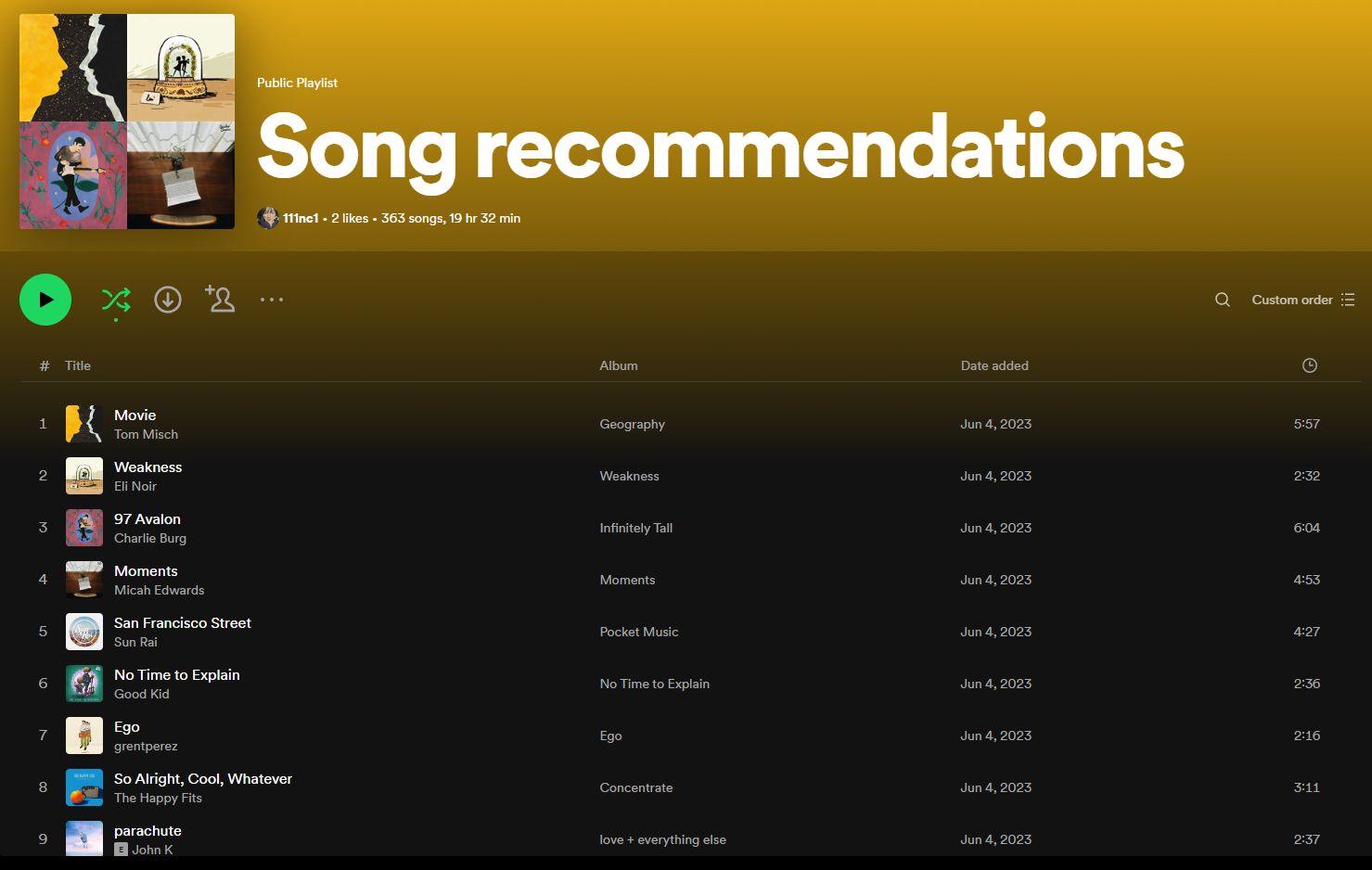
Task: Download the playlist for offline
Action: (168, 300)
